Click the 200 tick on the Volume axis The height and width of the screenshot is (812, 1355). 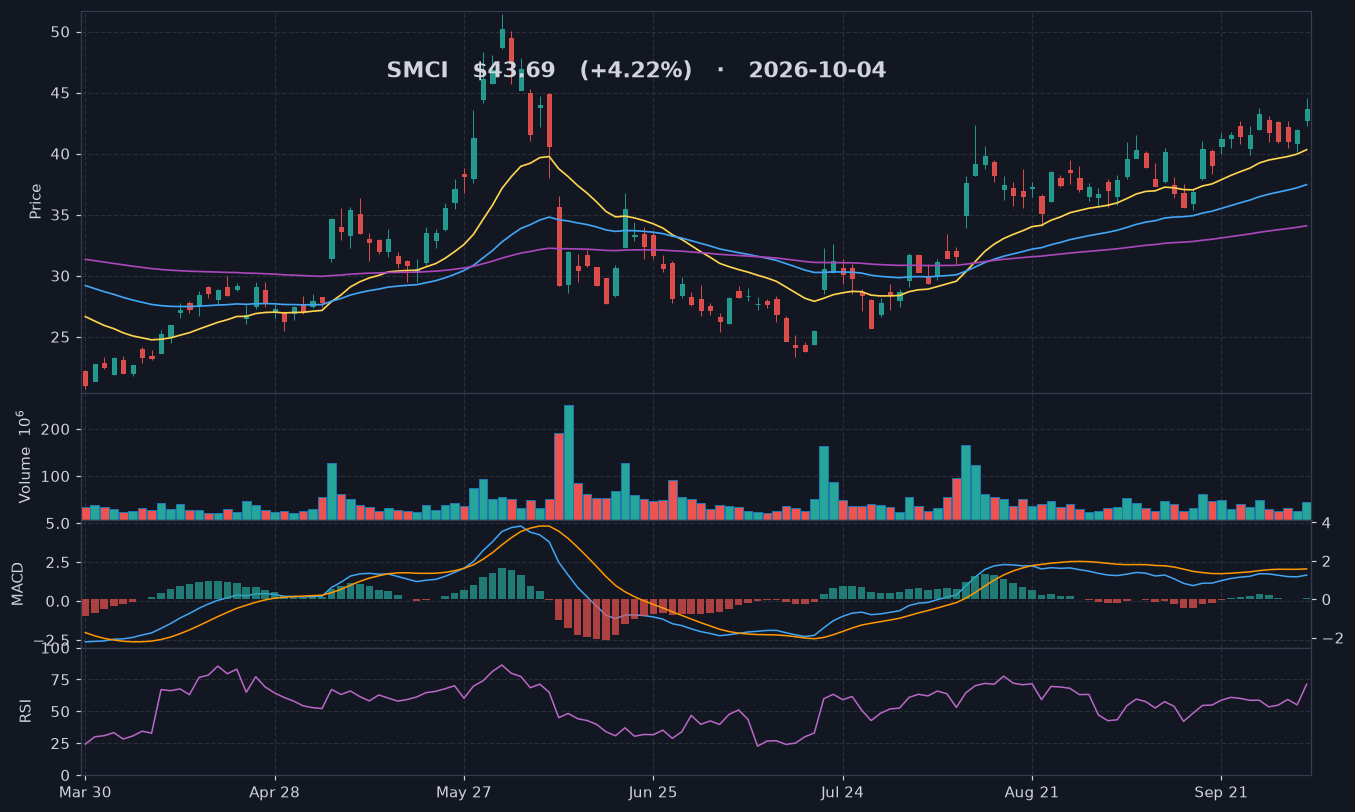click(55, 430)
